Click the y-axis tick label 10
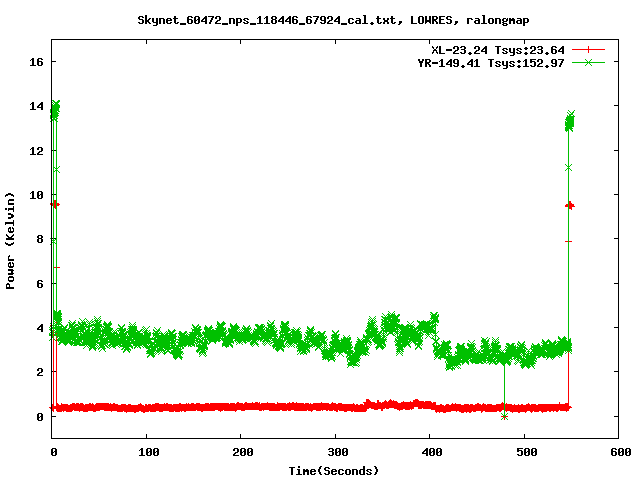The width and height of the screenshot is (640, 480). (x=36, y=195)
